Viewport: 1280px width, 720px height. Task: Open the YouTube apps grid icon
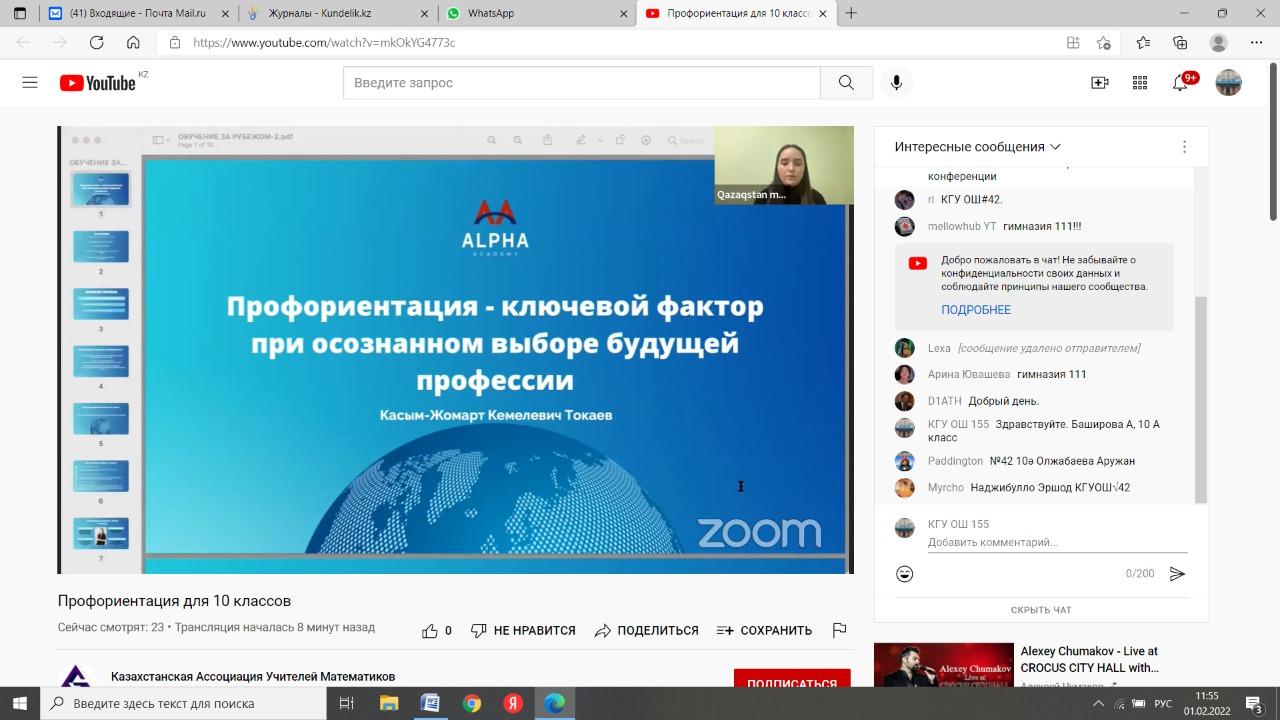coord(1139,82)
